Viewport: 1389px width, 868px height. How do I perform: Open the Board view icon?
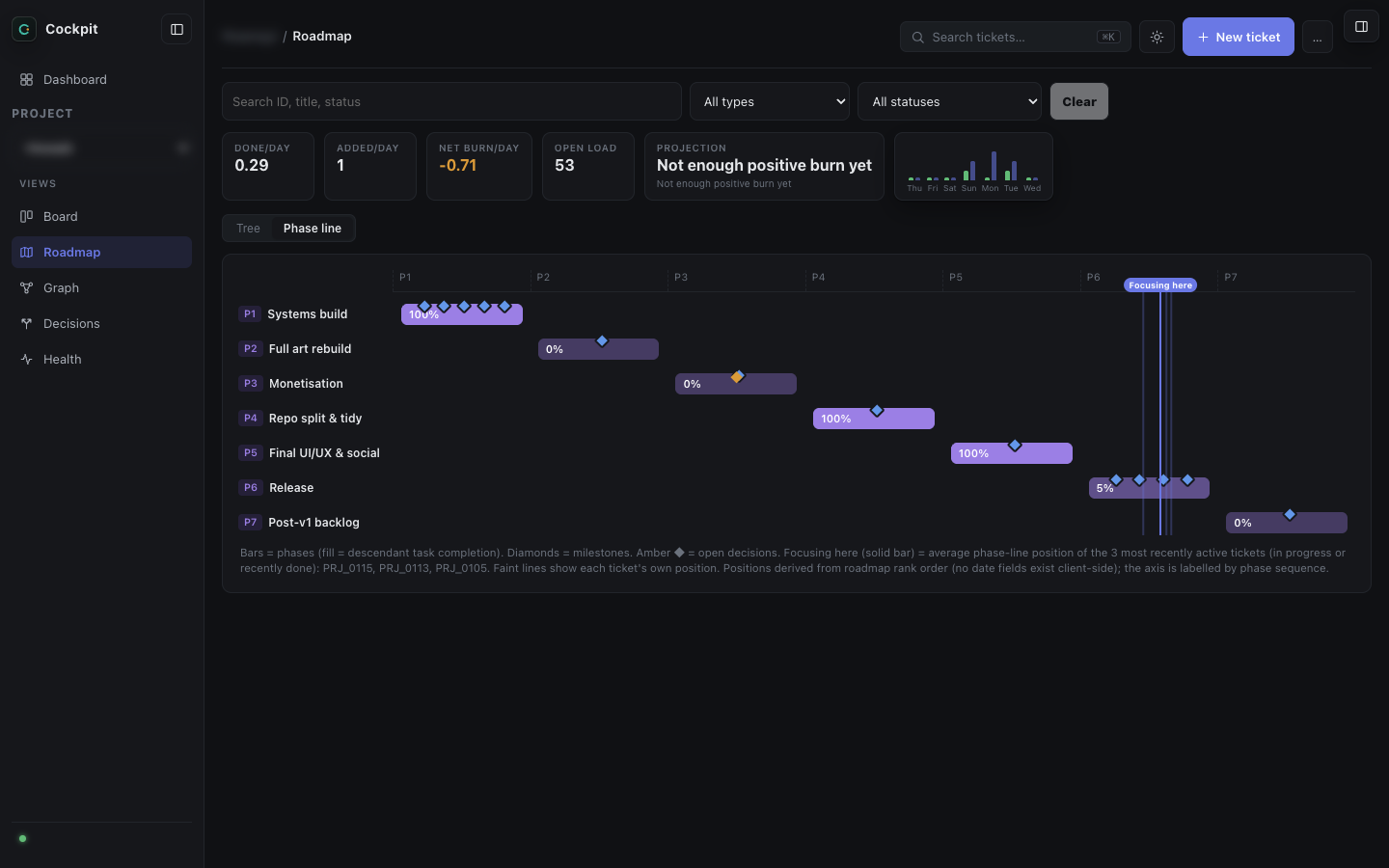coord(26,216)
